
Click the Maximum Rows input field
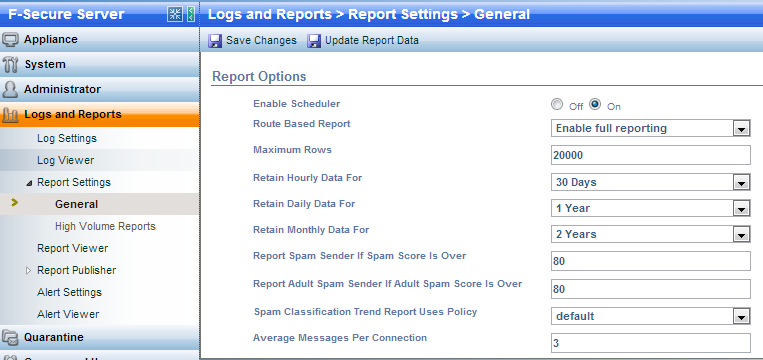click(651, 155)
